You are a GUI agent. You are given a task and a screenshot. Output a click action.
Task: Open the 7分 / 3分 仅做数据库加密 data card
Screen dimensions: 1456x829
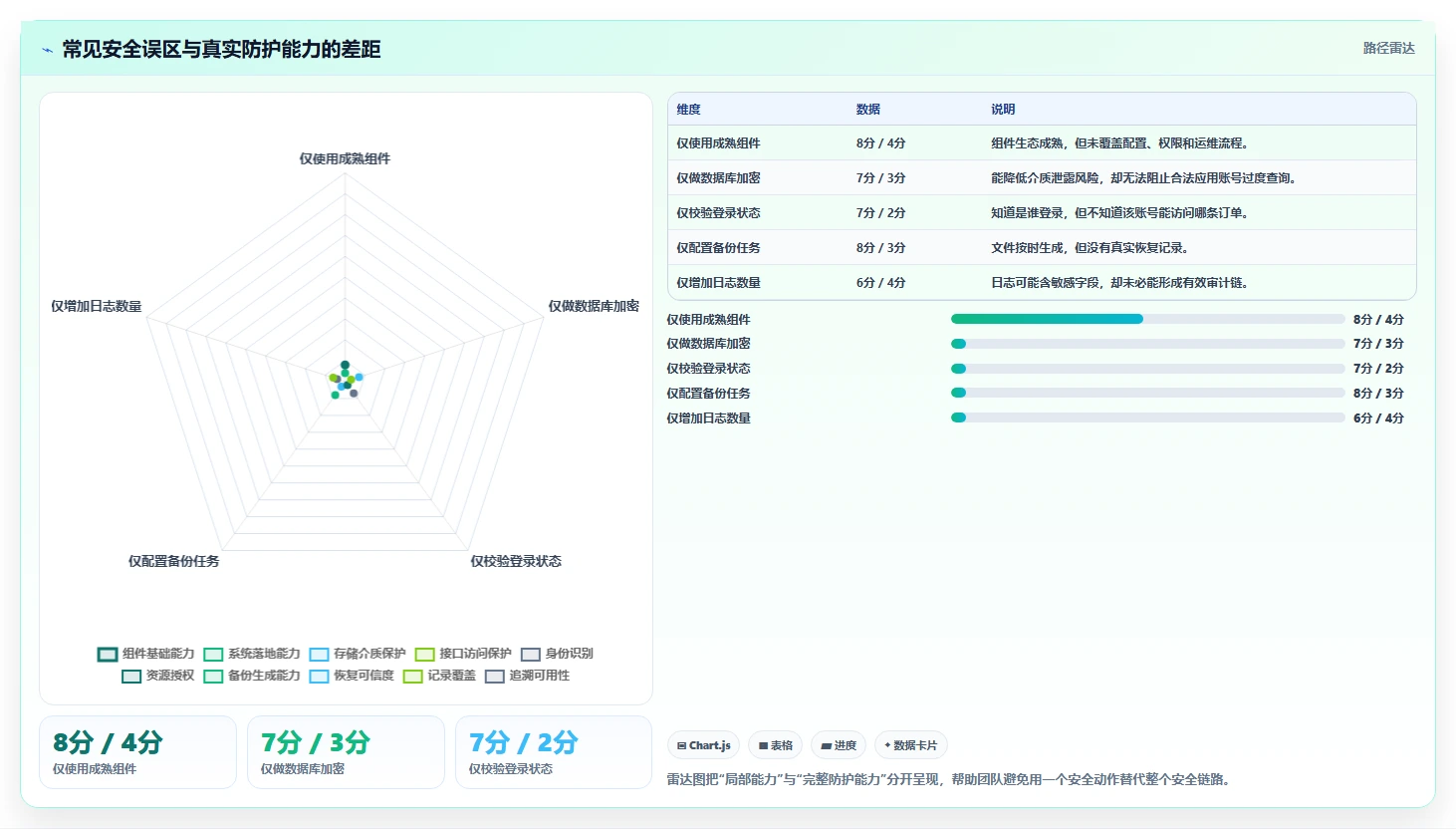point(346,752)
